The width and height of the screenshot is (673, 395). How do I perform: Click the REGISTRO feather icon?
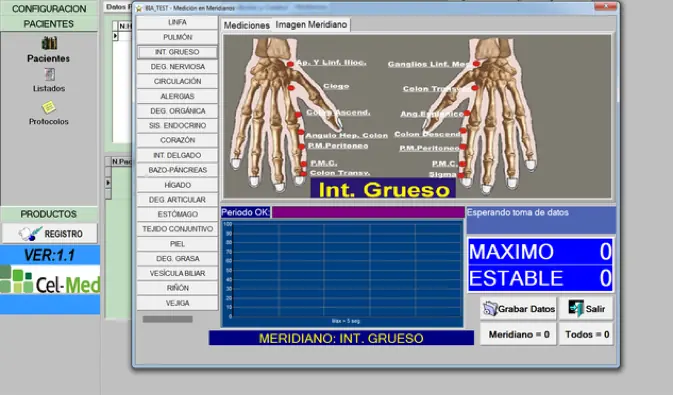pos(30,234)
